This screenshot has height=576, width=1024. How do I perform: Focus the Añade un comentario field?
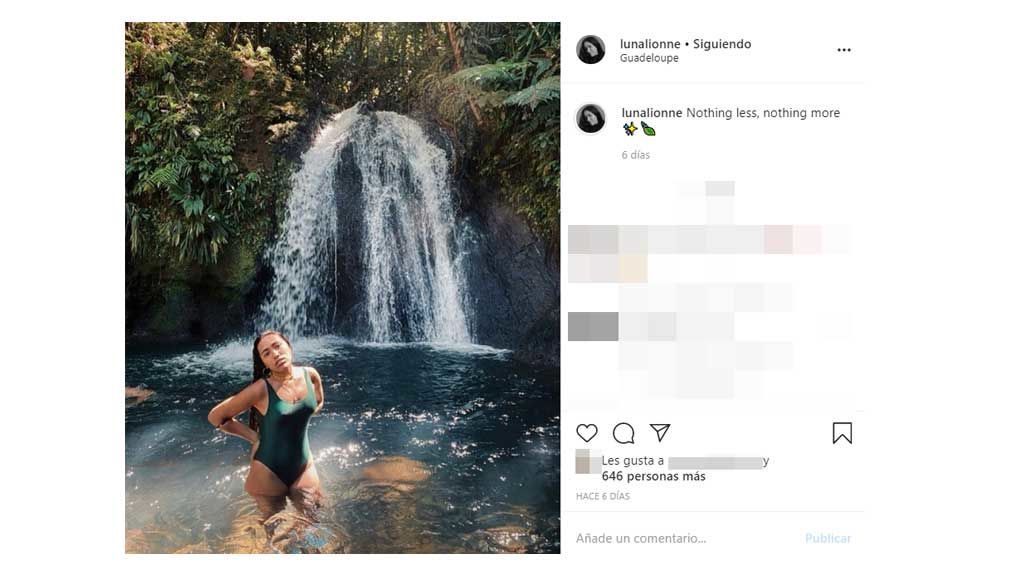(686, 538)
